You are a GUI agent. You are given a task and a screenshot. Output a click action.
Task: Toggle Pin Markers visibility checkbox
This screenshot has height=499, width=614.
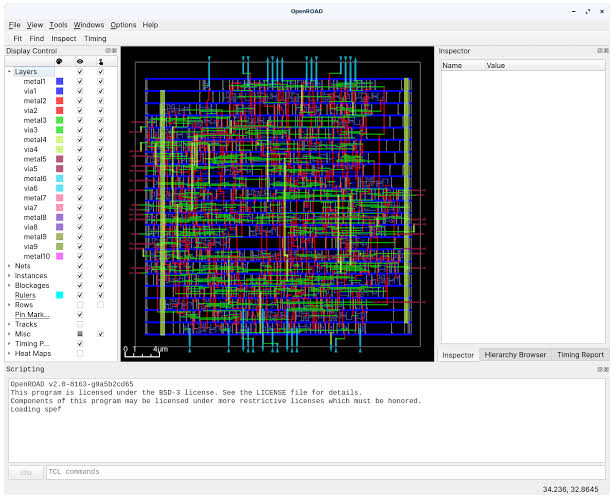[80, 315]
